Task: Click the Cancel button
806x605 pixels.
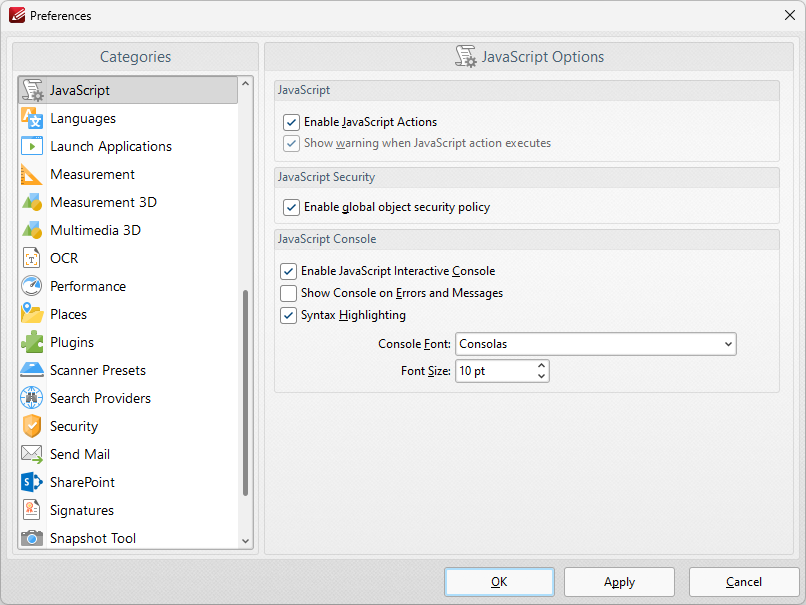Action: tap(744, 582)
